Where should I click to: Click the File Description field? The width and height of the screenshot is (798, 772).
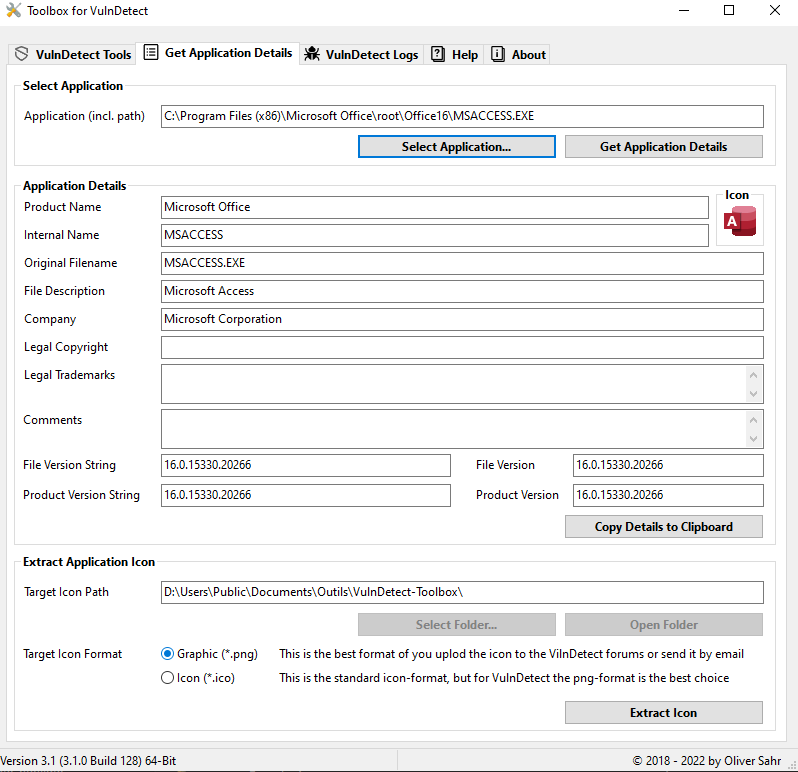coord(462,291)
